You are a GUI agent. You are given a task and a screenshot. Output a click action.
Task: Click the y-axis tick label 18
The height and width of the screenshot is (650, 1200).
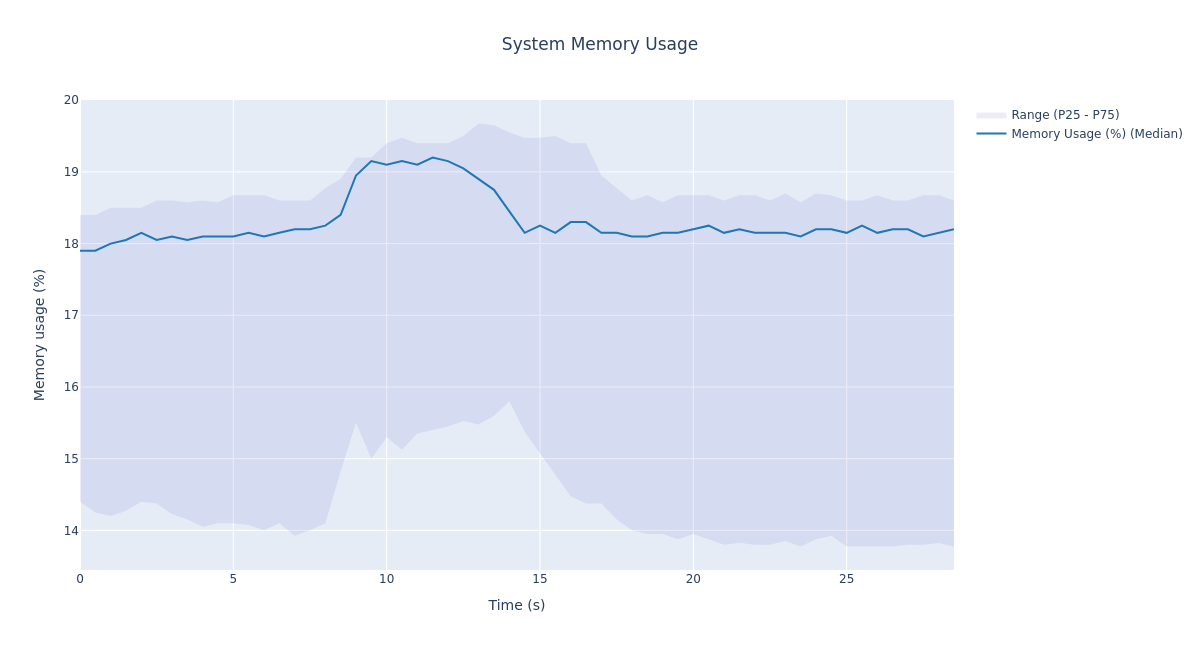[x=71, y=244]
